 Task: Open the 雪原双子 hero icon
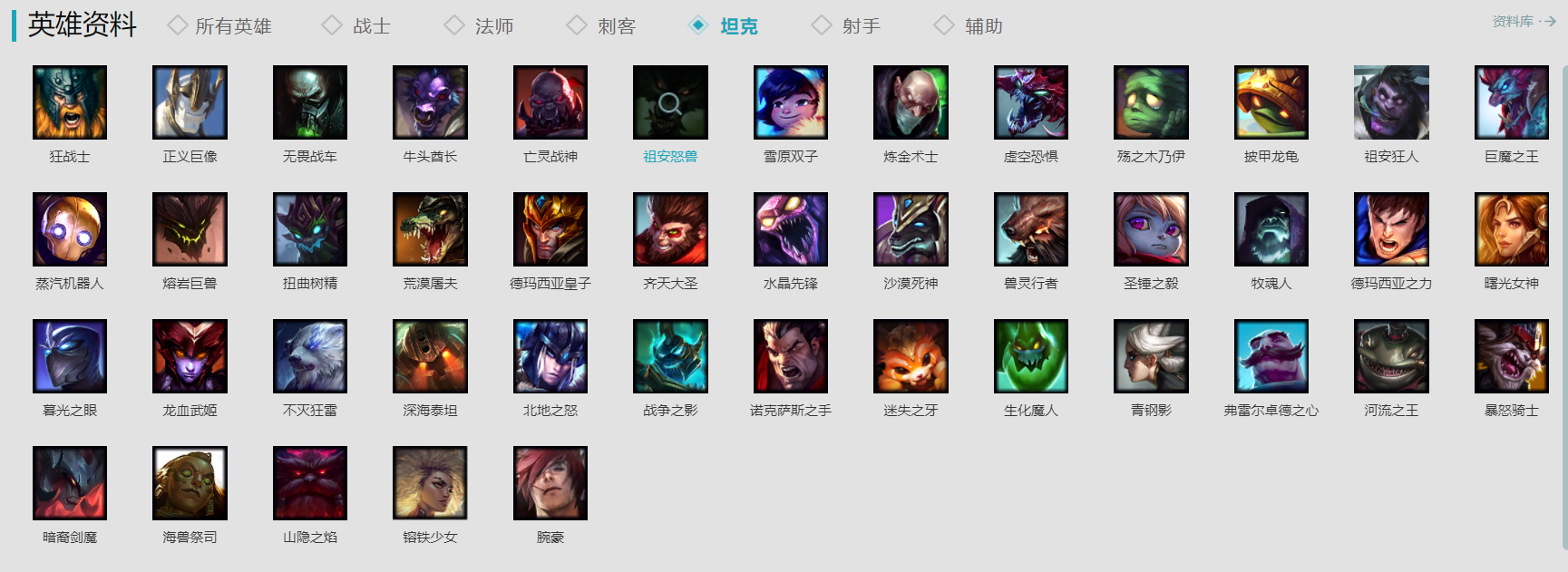point(791,102)
